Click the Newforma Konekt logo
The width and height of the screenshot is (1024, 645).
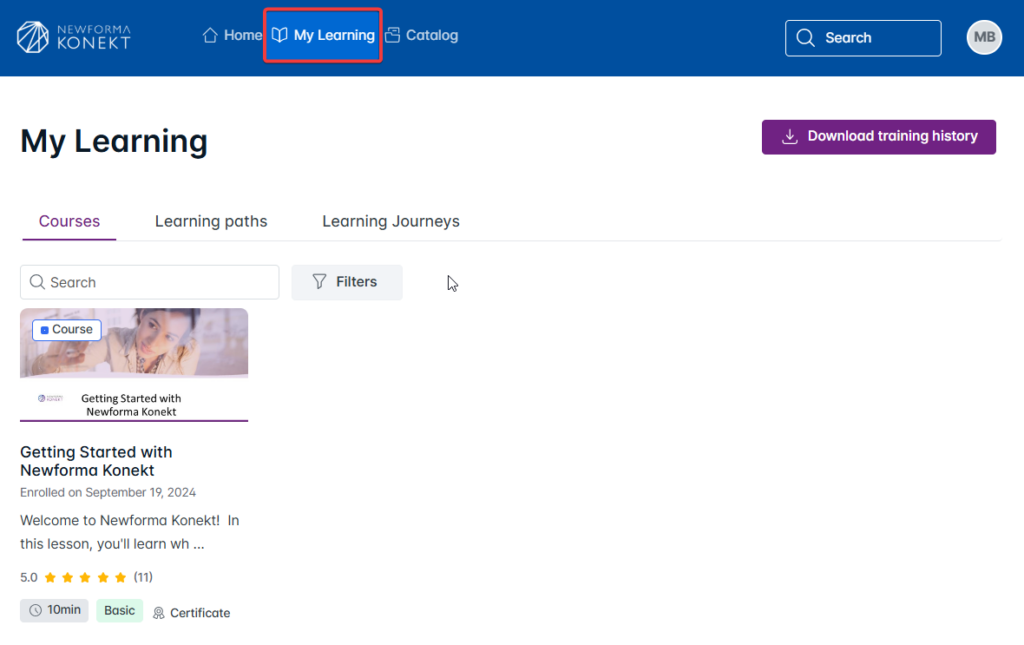coord(73,37)
